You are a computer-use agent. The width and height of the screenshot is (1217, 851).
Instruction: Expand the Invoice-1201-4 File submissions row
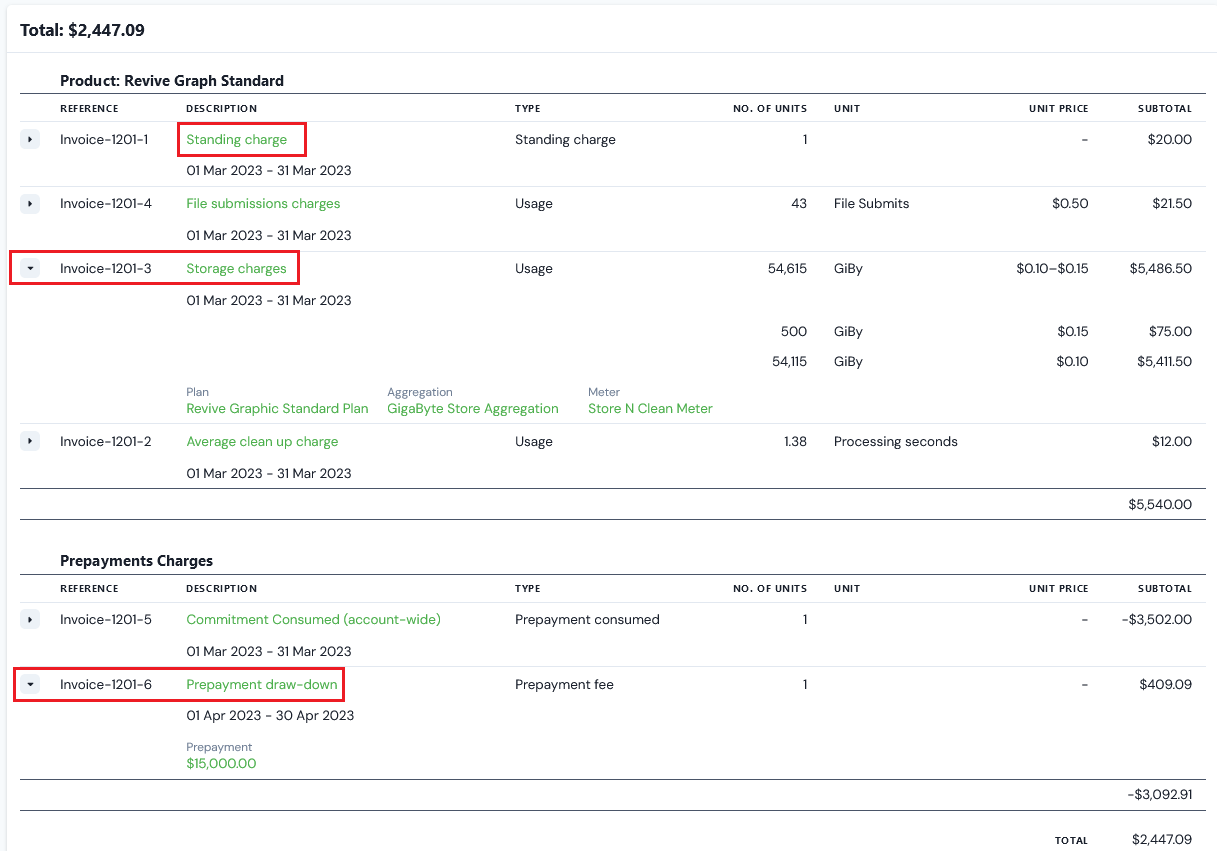click(29, 203)
